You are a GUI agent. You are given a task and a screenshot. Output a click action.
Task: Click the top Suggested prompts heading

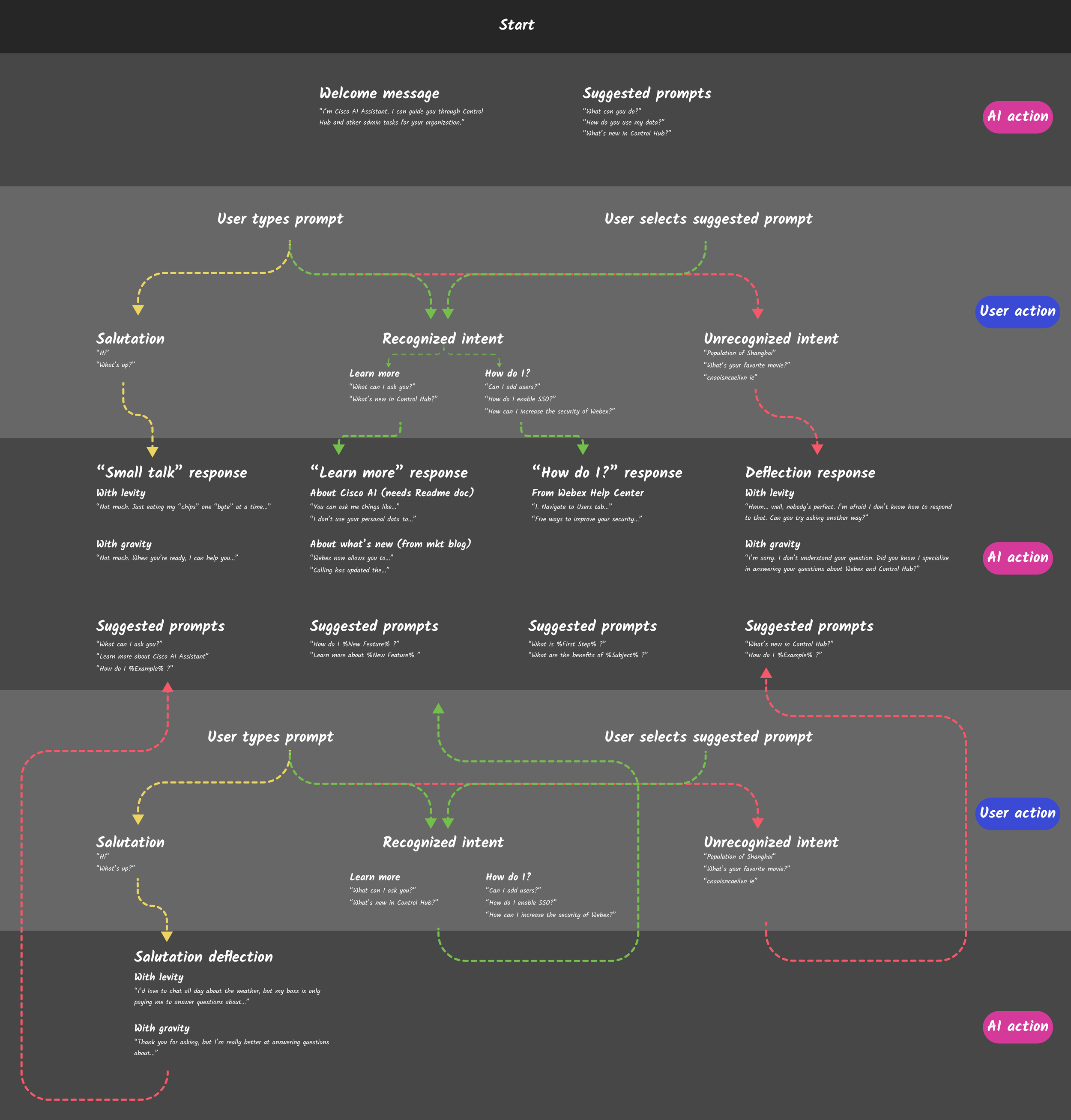click(646, 93)
